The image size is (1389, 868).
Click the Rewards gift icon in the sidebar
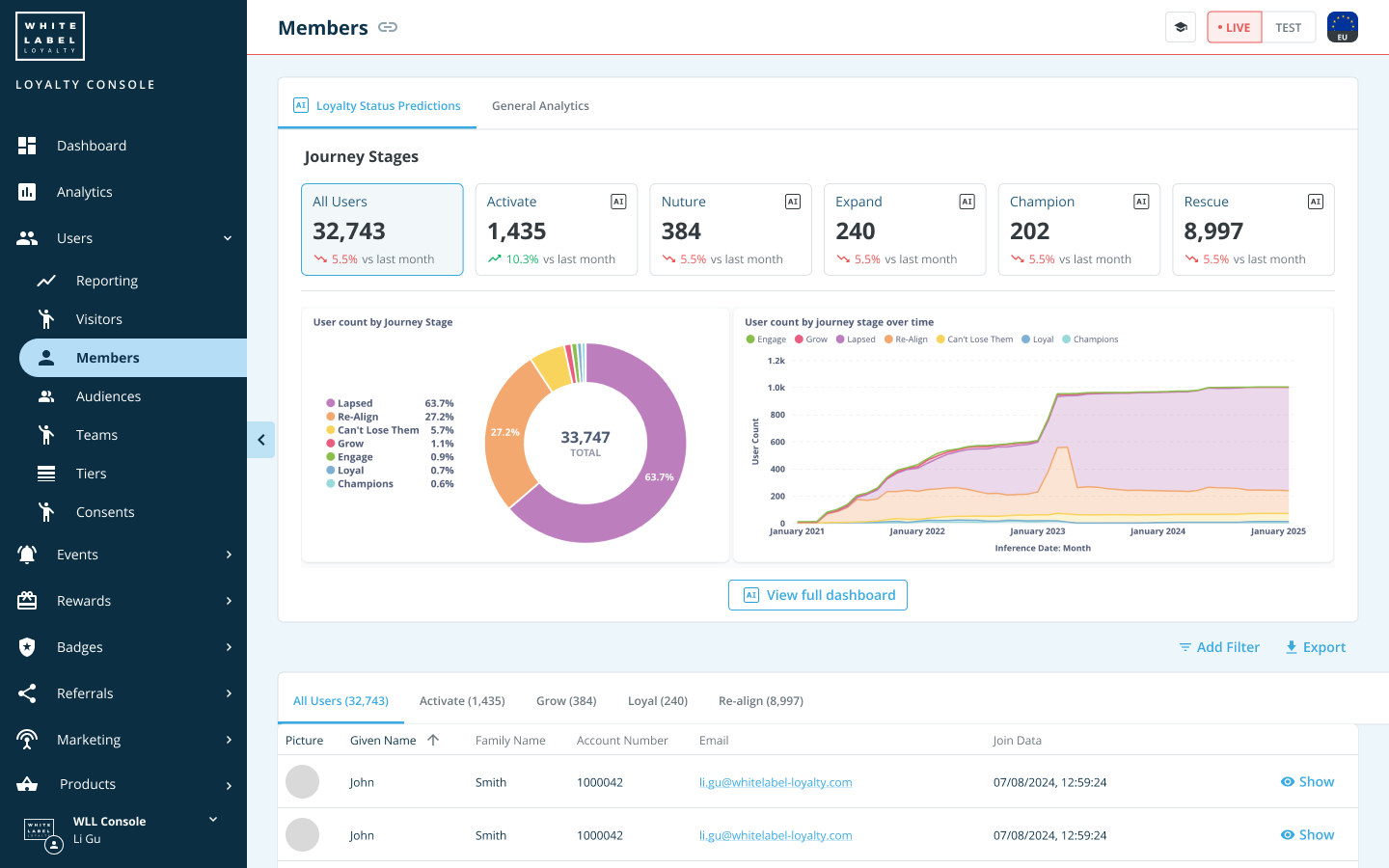28,600
